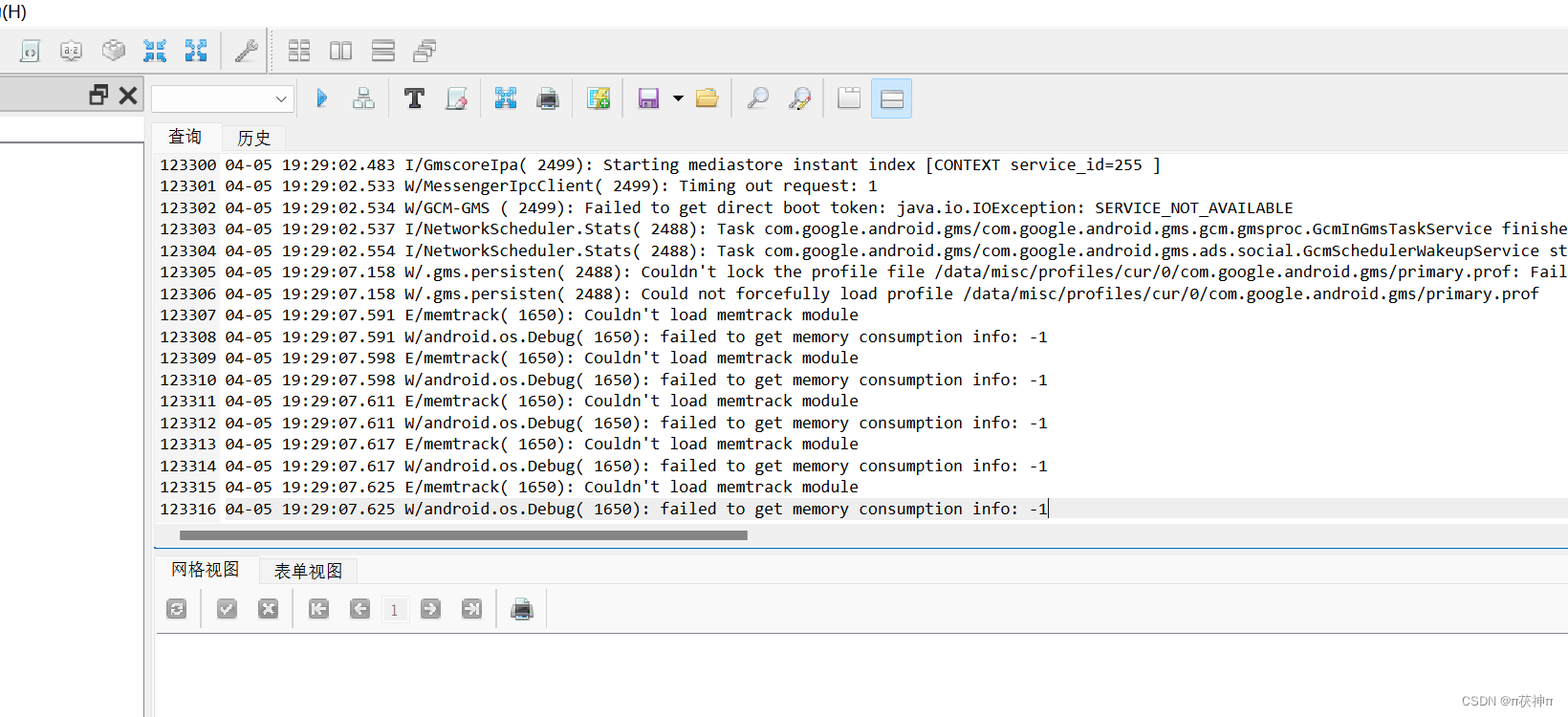This screenshot has width=1568, height=717.
Task: Click the inward-arrows shrink icon in top toolbar
Action: (155, 51)
